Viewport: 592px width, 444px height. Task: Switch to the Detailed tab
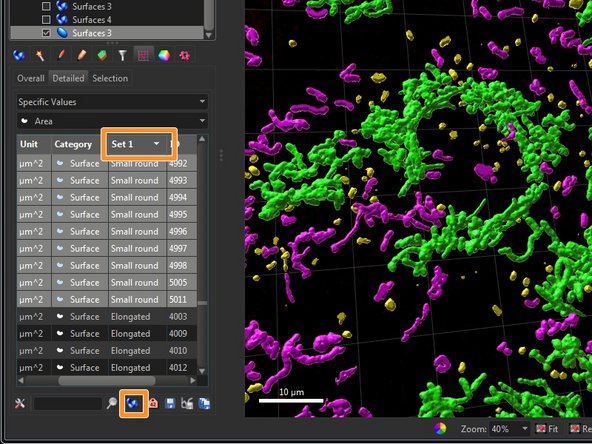68,79
